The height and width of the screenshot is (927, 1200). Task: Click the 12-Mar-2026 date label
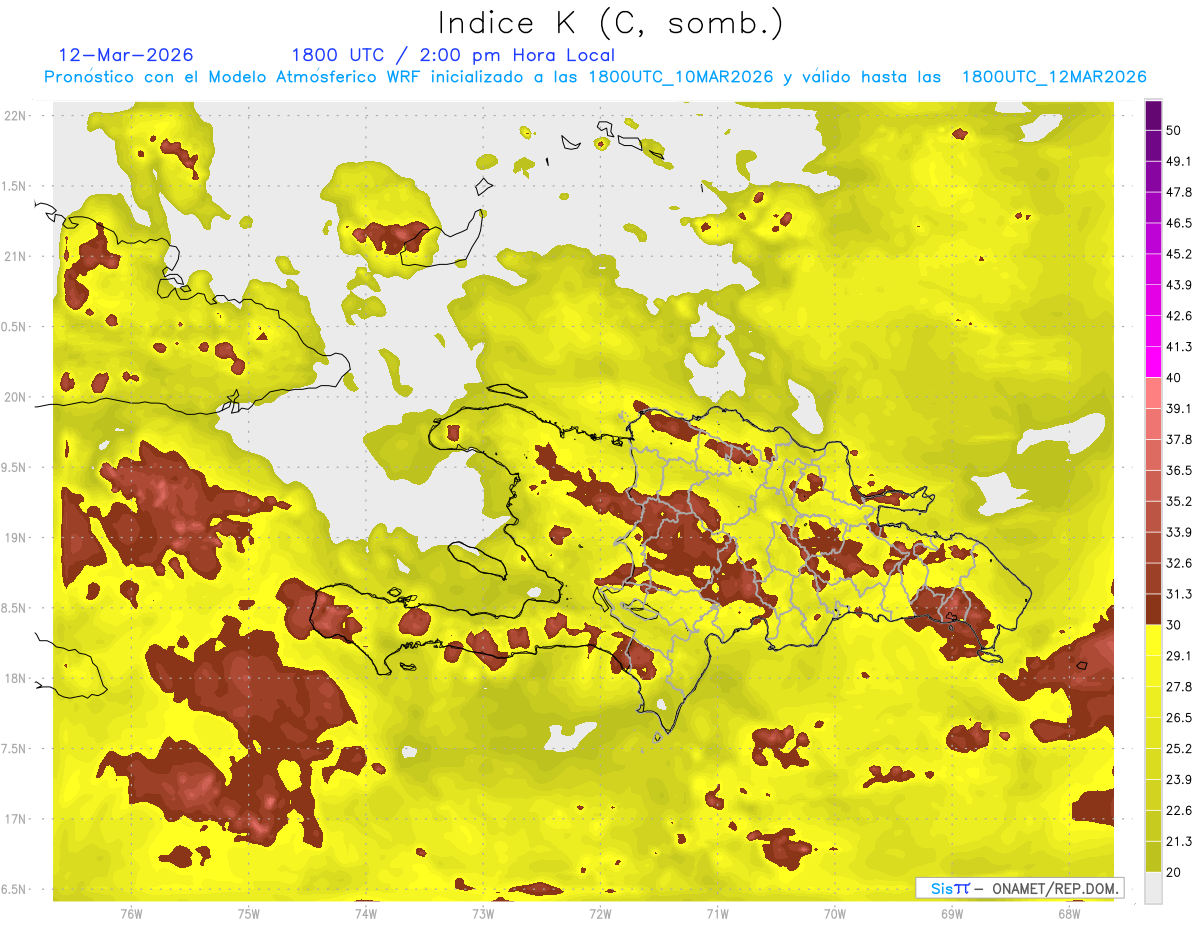click(126, 55)
